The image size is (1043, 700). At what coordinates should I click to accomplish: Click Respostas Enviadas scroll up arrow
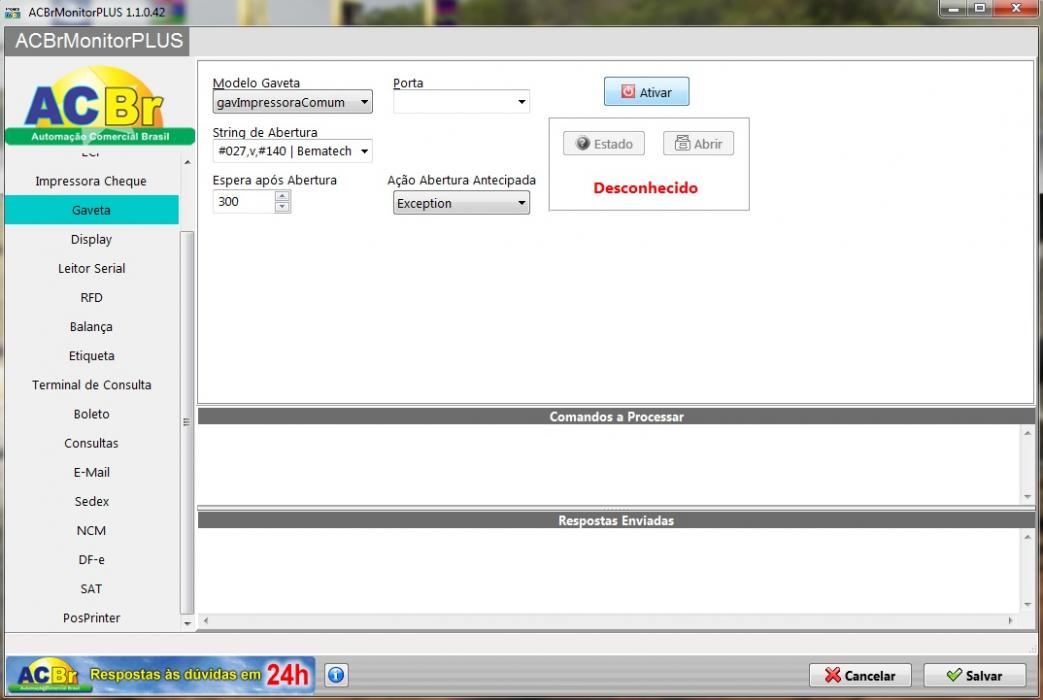click(x=1028, y=537)
